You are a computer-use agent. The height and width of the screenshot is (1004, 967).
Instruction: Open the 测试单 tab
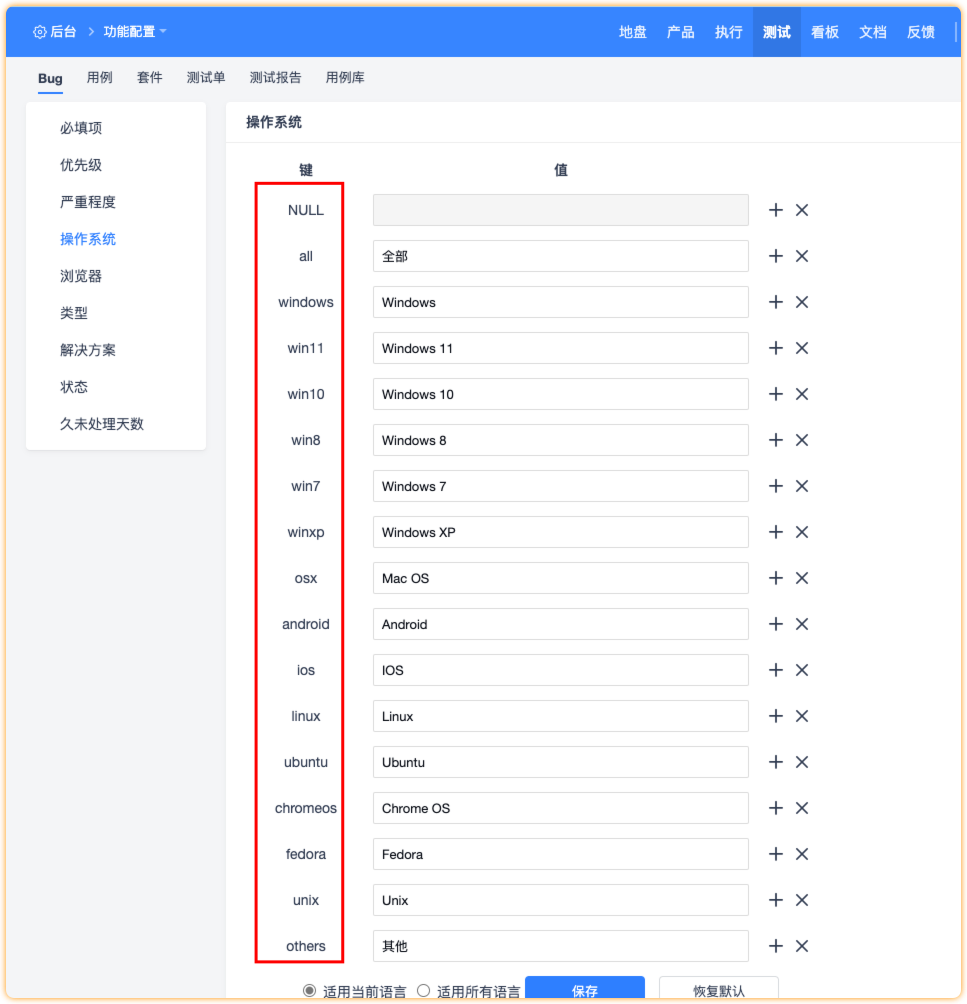(206, 78)
